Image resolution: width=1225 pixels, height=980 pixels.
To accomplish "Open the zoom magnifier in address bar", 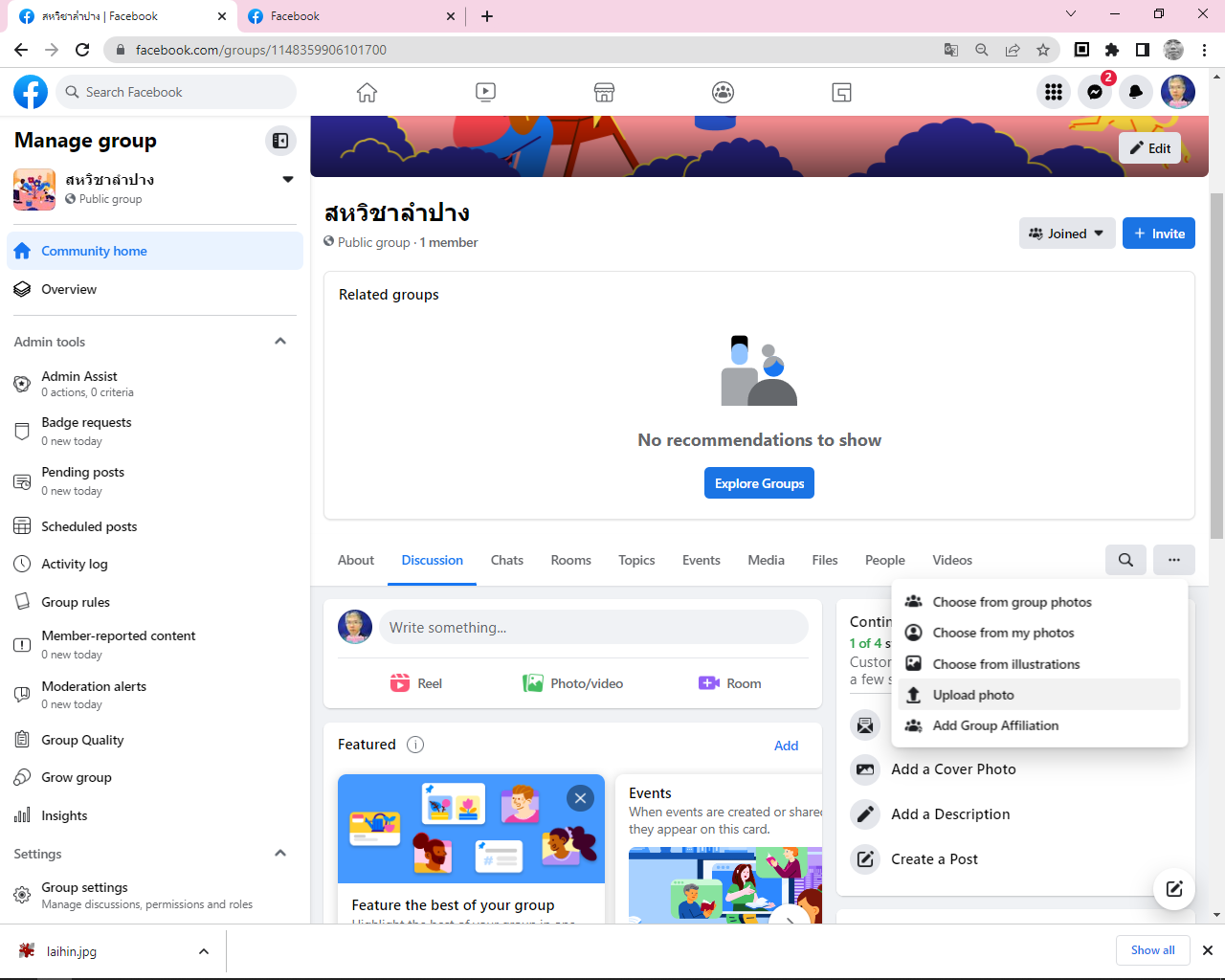I will (x=982, y=50).
